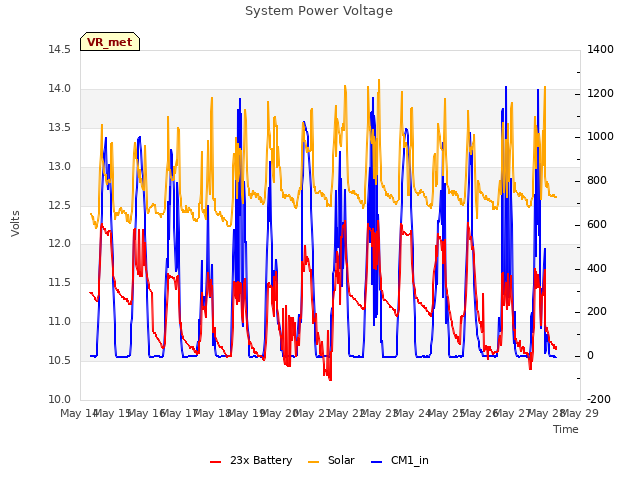Click the 600 right axis tick label

coord(597,224)
